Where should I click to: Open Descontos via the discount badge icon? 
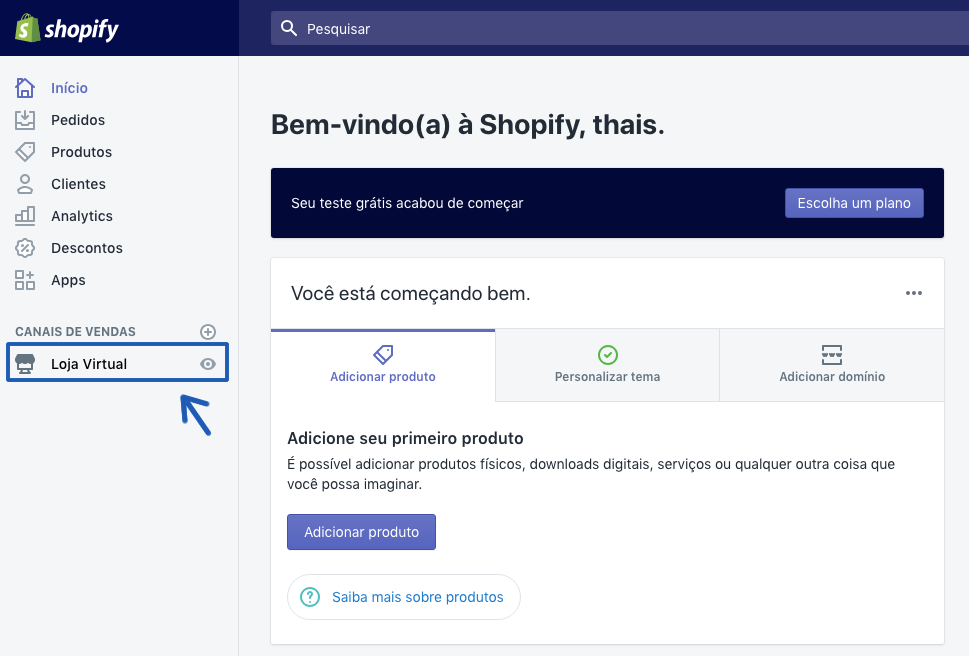tap(25, 248)
